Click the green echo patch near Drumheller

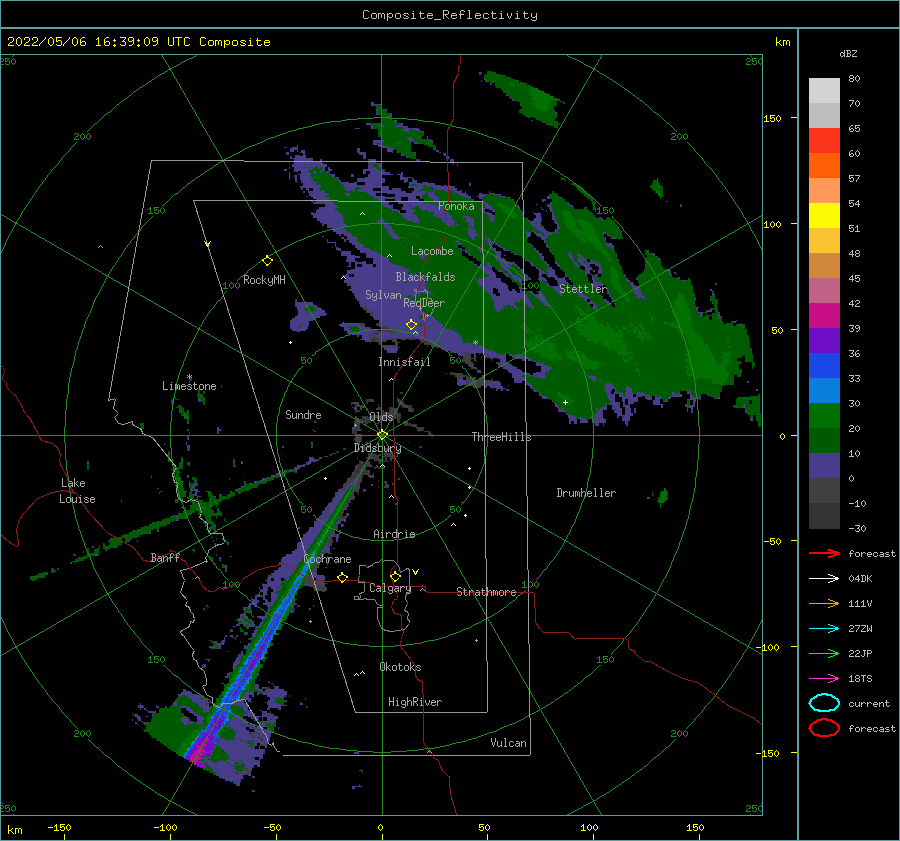[662, 497]
